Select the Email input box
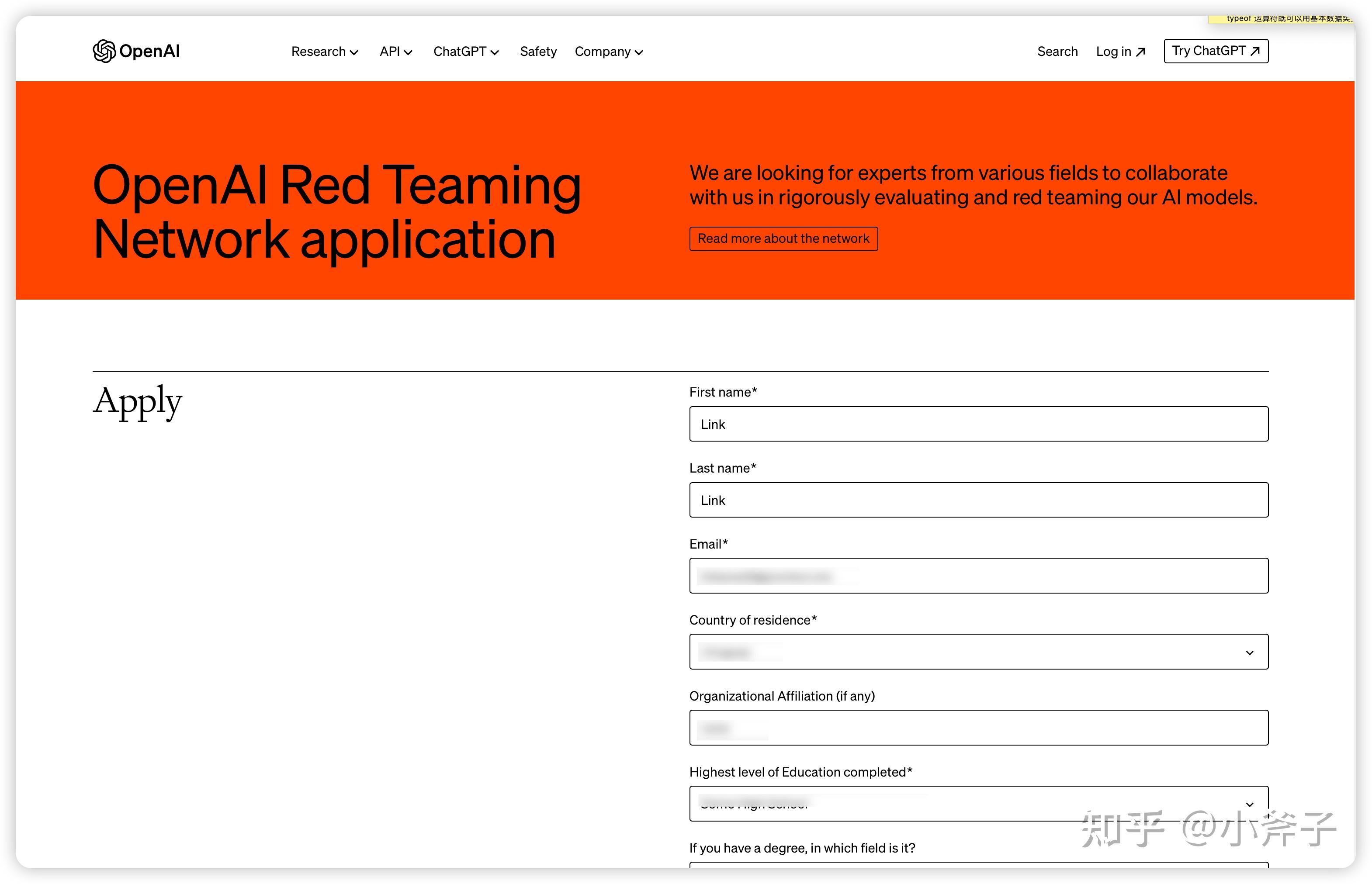 pos(978,576)
